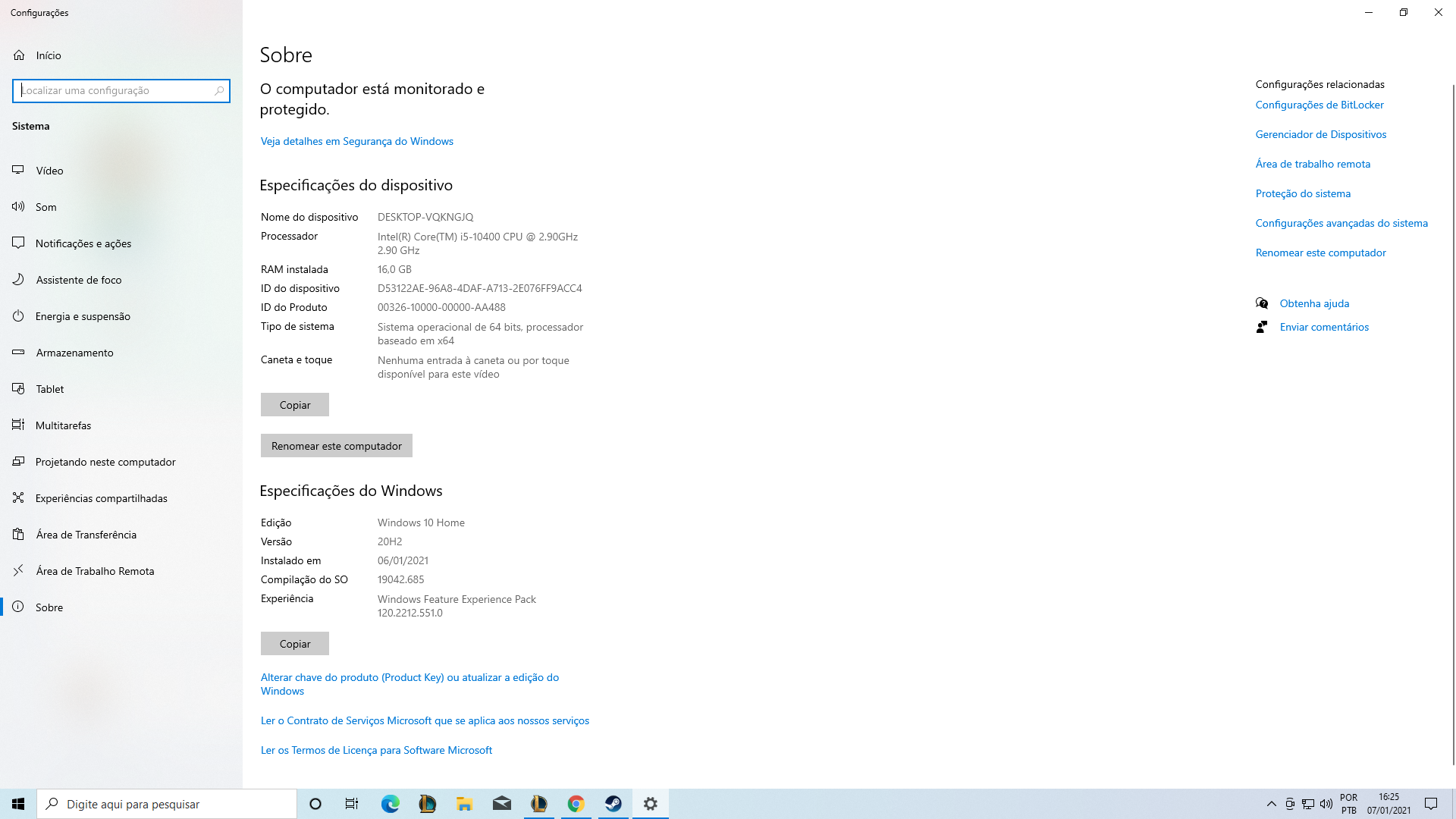Open Experiências compartilhadas icon

tap(18, 497)
